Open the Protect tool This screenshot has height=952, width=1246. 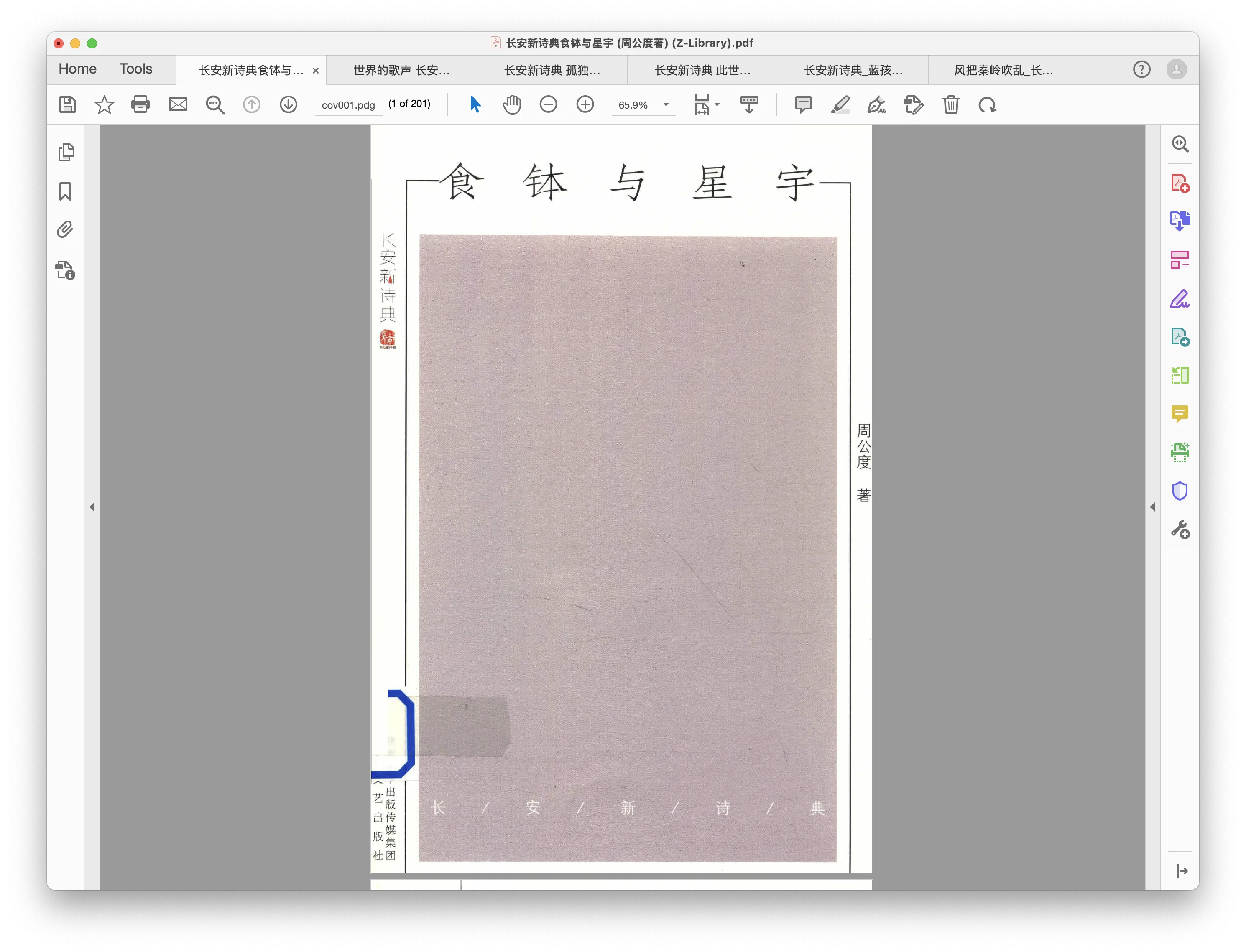coord(1180,491)
